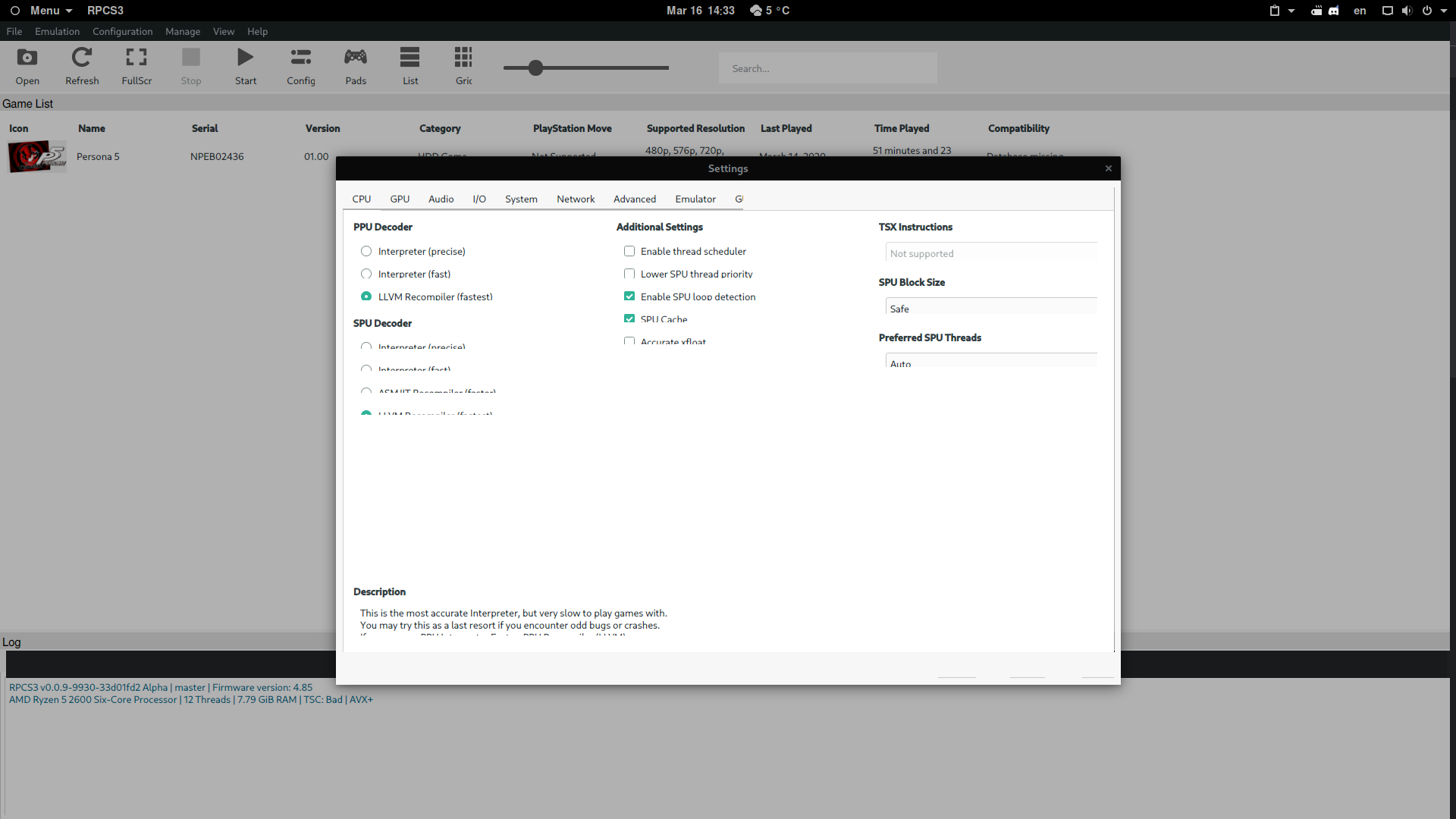The image size is (1456, 819).
Task: Click inside the Search field
Action: pyautogui.click(x=827, y=68)
